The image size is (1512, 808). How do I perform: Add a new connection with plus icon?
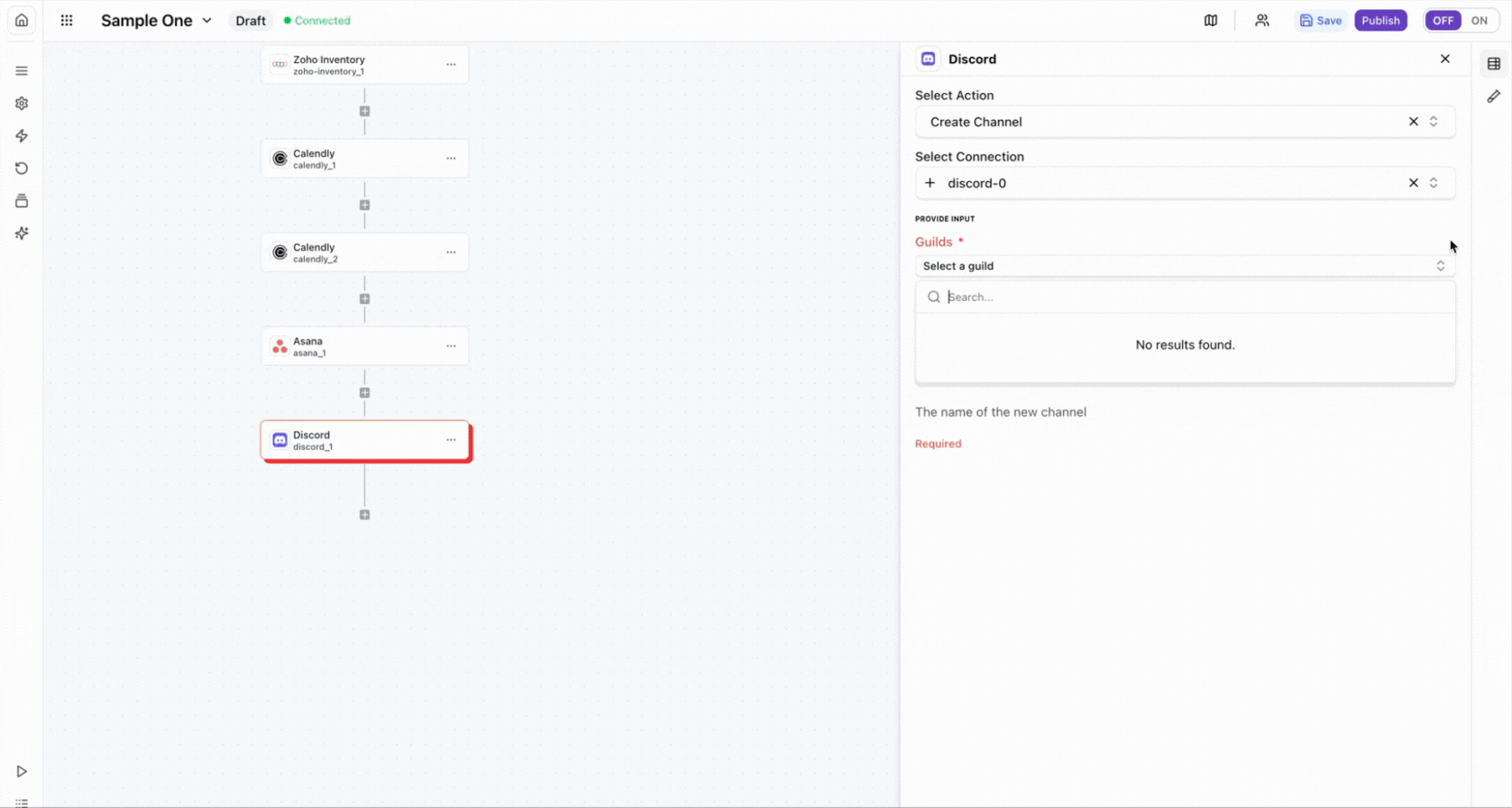coord(930,183)
